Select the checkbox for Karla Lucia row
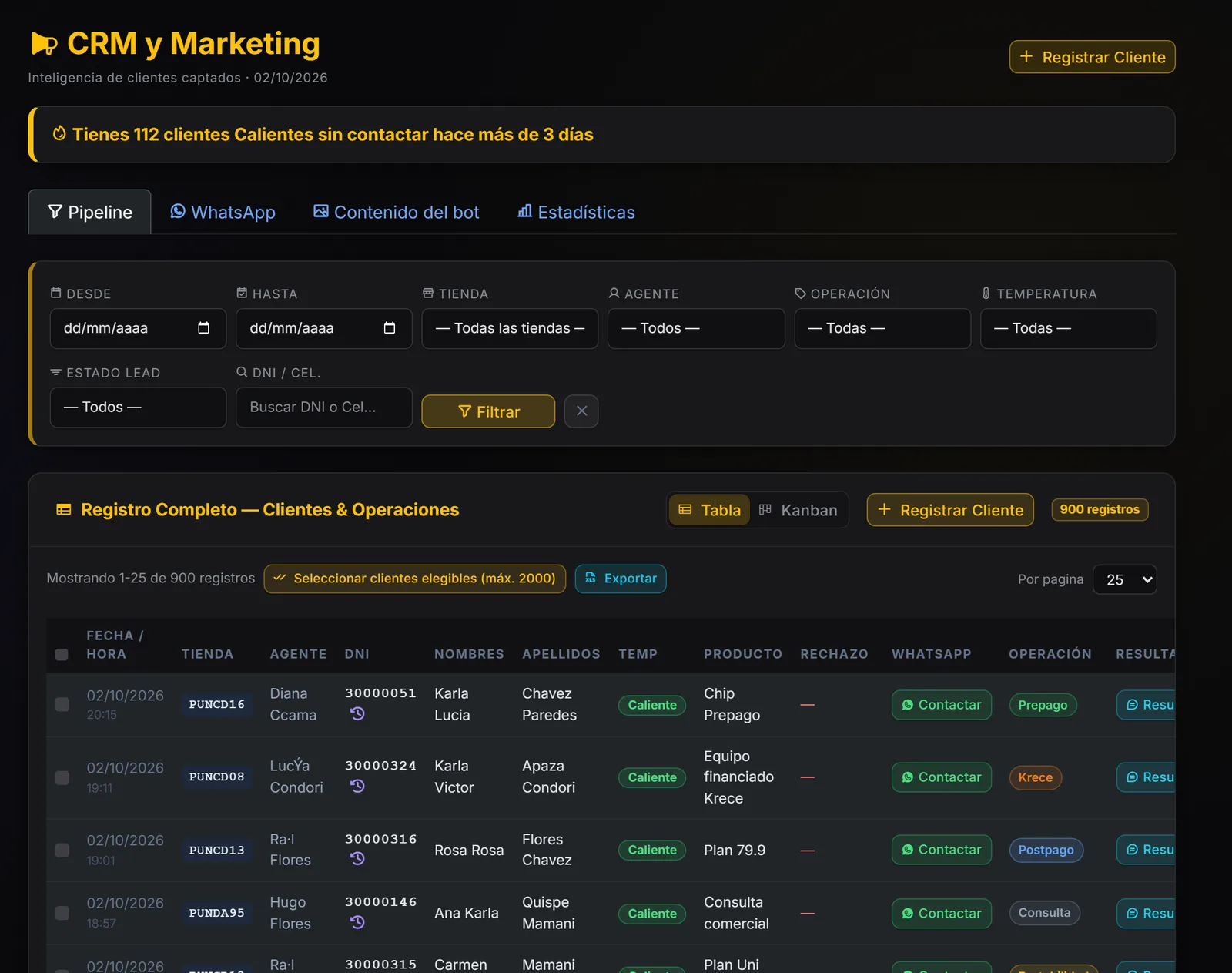 (x=62, y=705)
